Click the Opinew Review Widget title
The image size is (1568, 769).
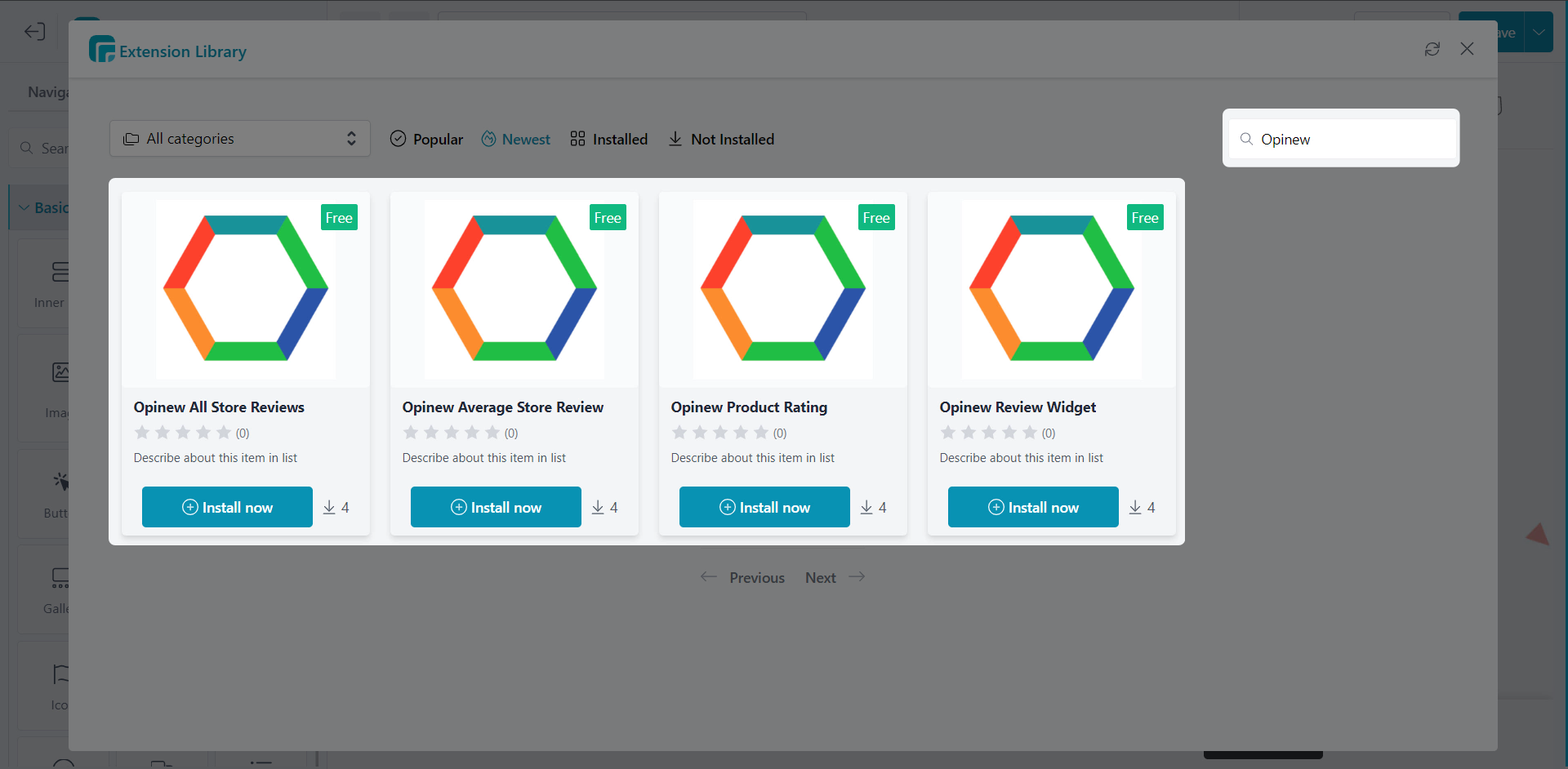coord(1018,407)
